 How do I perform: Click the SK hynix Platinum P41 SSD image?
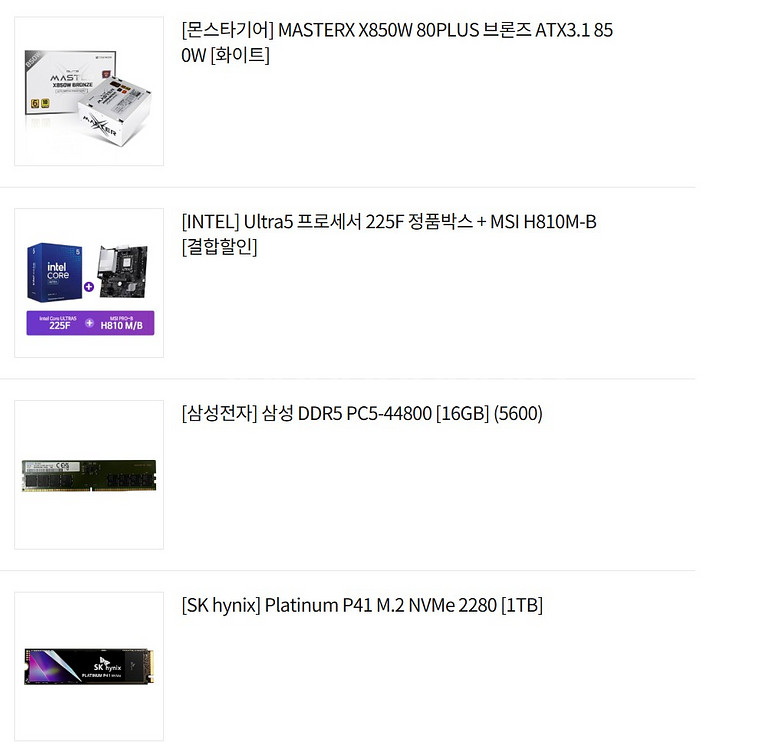click(x=89, y=666)
